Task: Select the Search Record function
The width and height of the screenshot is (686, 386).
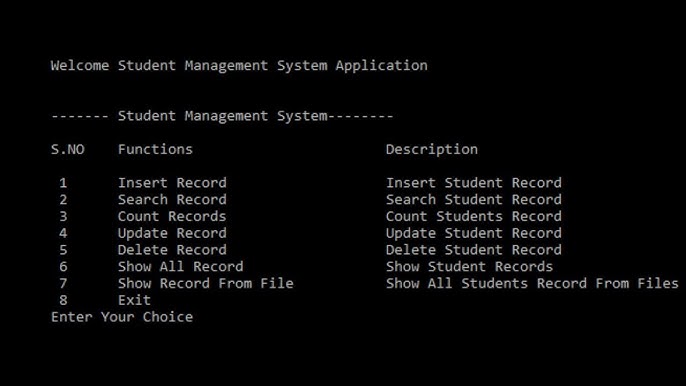Action: (x=172, y=200)
